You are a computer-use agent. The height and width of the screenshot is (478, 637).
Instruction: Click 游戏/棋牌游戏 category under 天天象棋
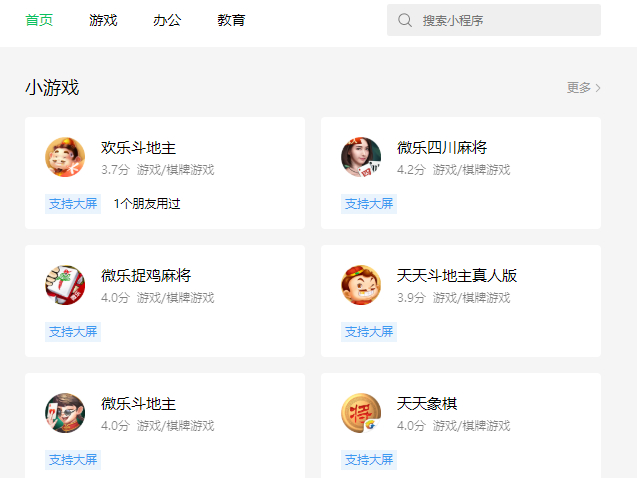click(x=471, y=426)
